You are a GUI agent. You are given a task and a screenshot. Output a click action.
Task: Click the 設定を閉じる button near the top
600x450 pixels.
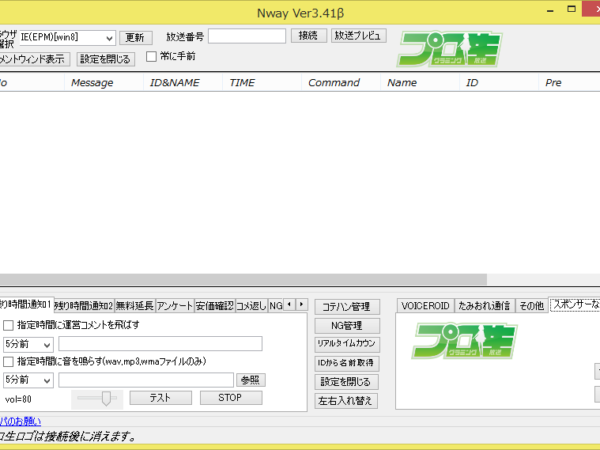(106, 59)
